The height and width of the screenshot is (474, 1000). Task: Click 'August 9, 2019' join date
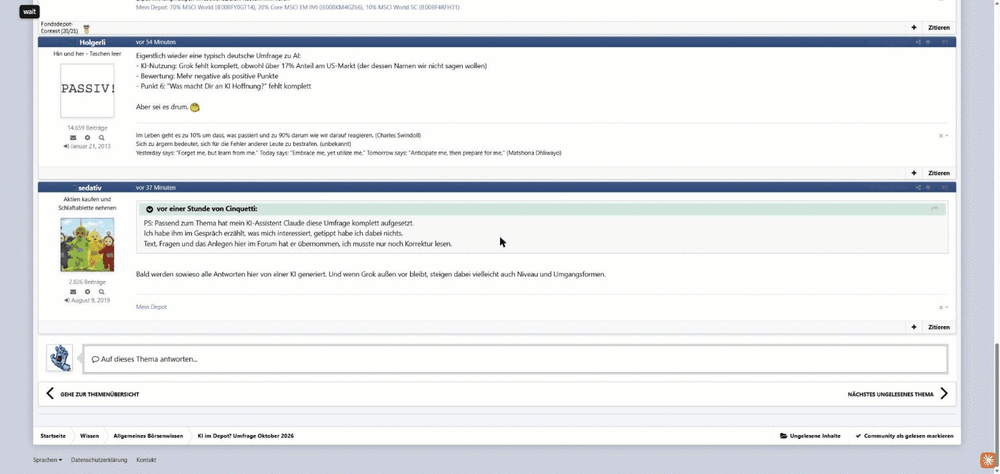(90, 300)
